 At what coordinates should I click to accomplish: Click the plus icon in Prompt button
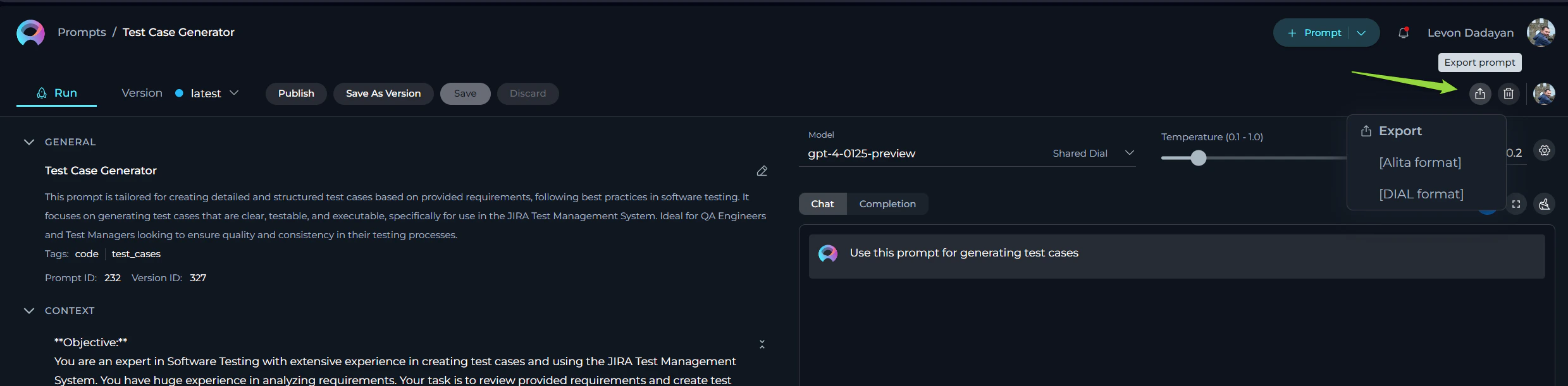[x=1292, y=33]
